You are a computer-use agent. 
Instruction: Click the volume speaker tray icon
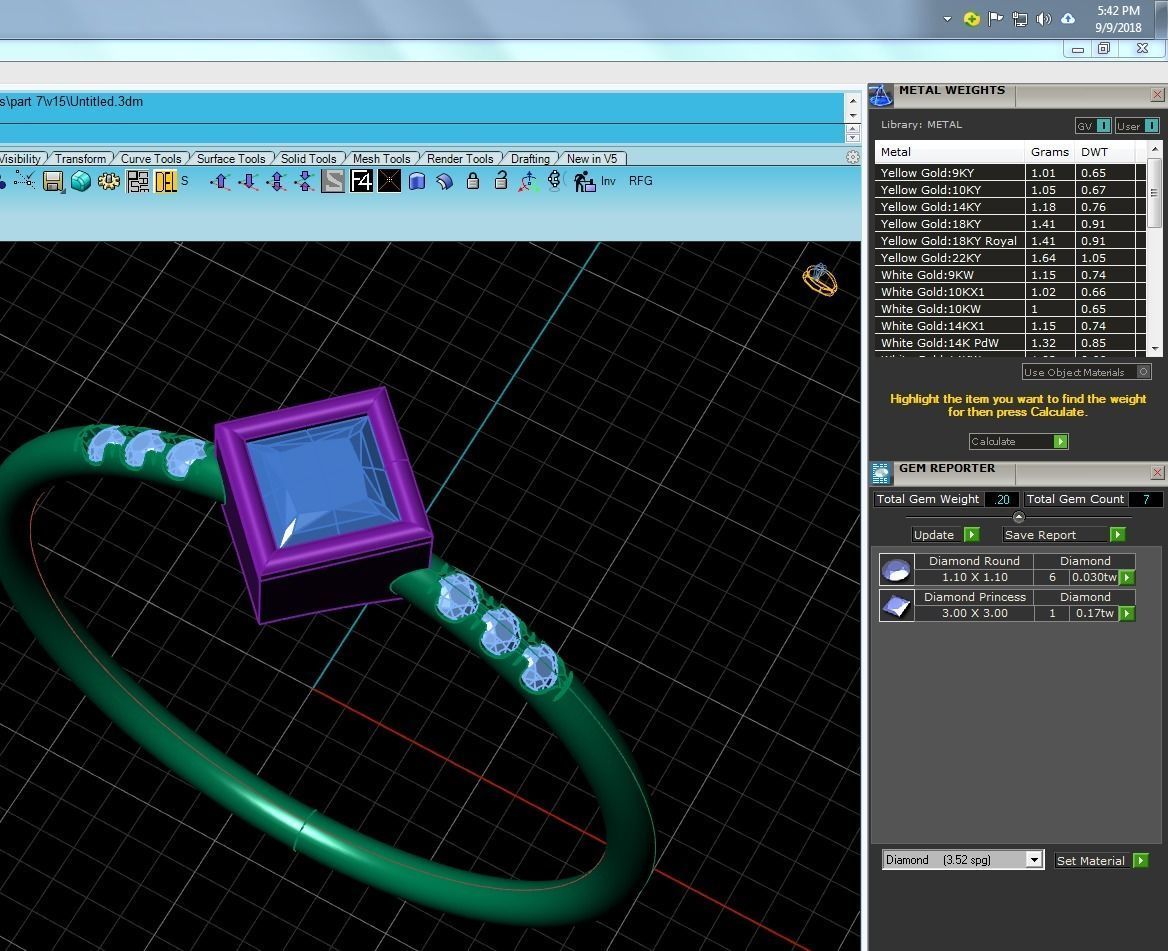click(x=1044, y=19)
